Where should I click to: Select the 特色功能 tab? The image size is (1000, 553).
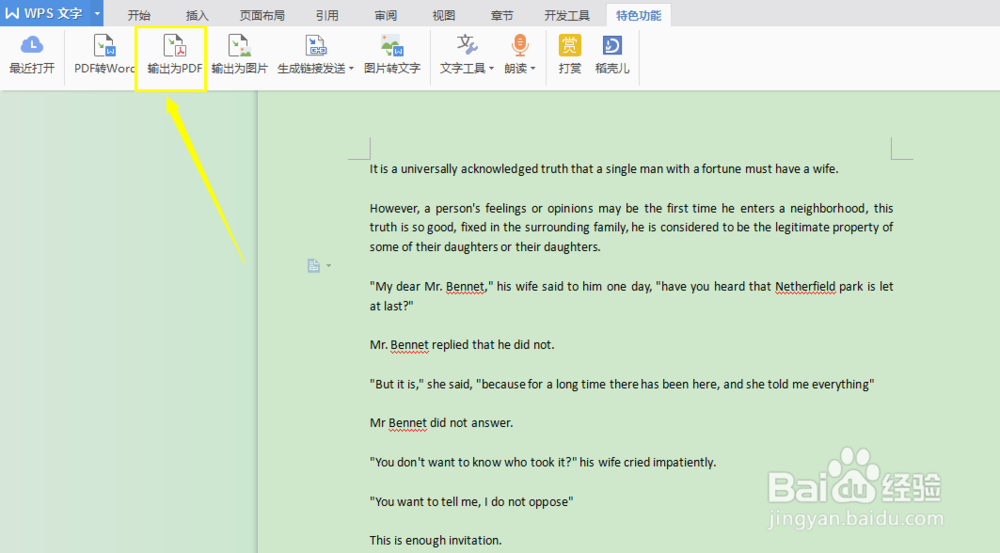[638, 15]
